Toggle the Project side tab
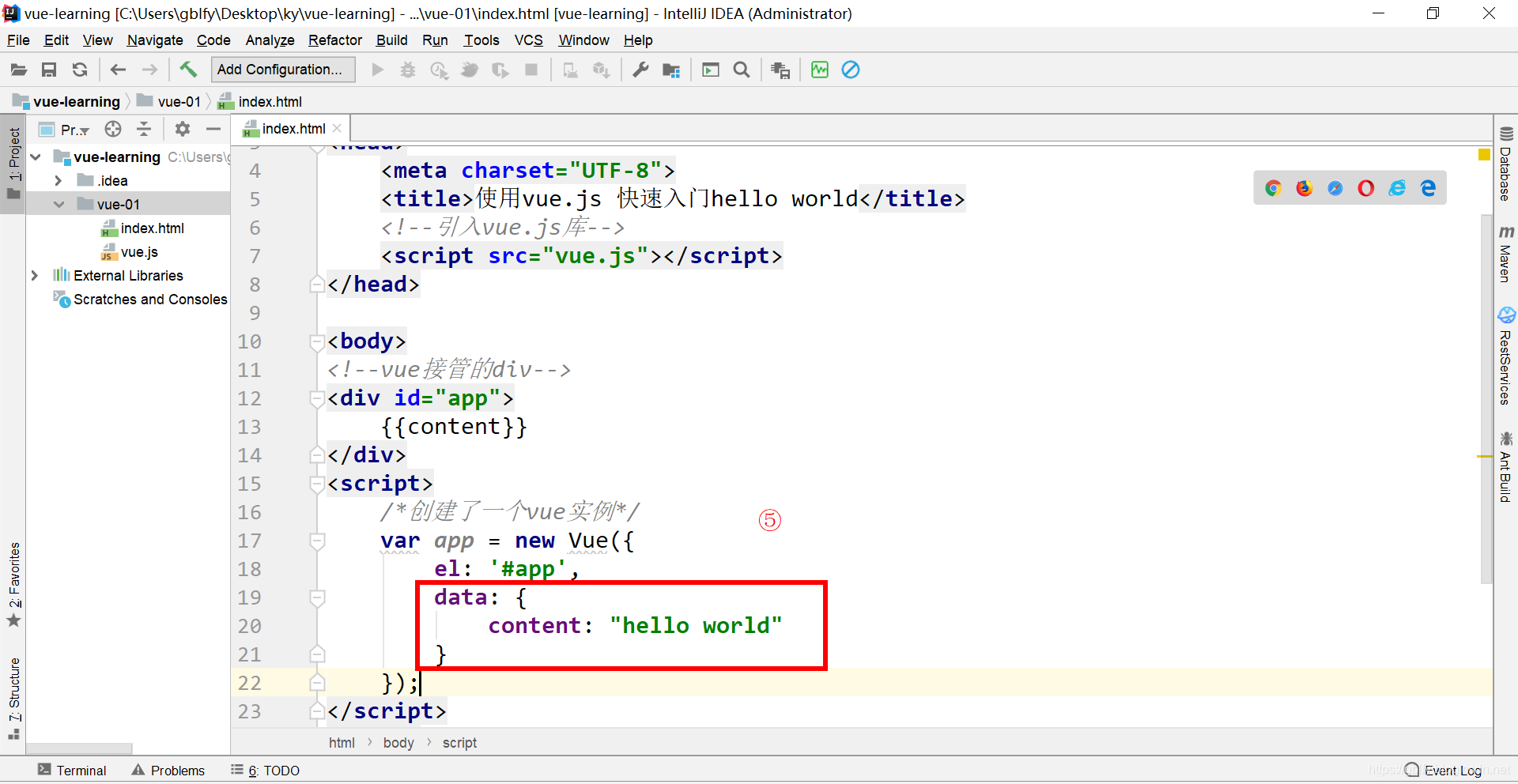The image size is (1518, 784). click(x=13, y=164)
